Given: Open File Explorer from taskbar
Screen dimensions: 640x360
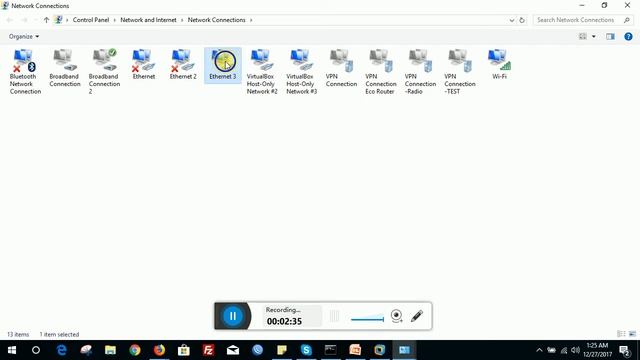Looking at the screenshot, I should point(110,350).
